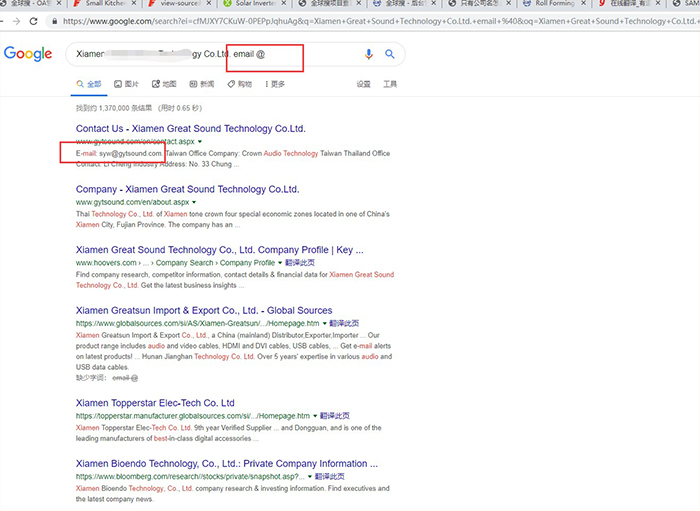Click the Google logo
This screenshot has width=700, height=511.
click(x=28, y=54)
